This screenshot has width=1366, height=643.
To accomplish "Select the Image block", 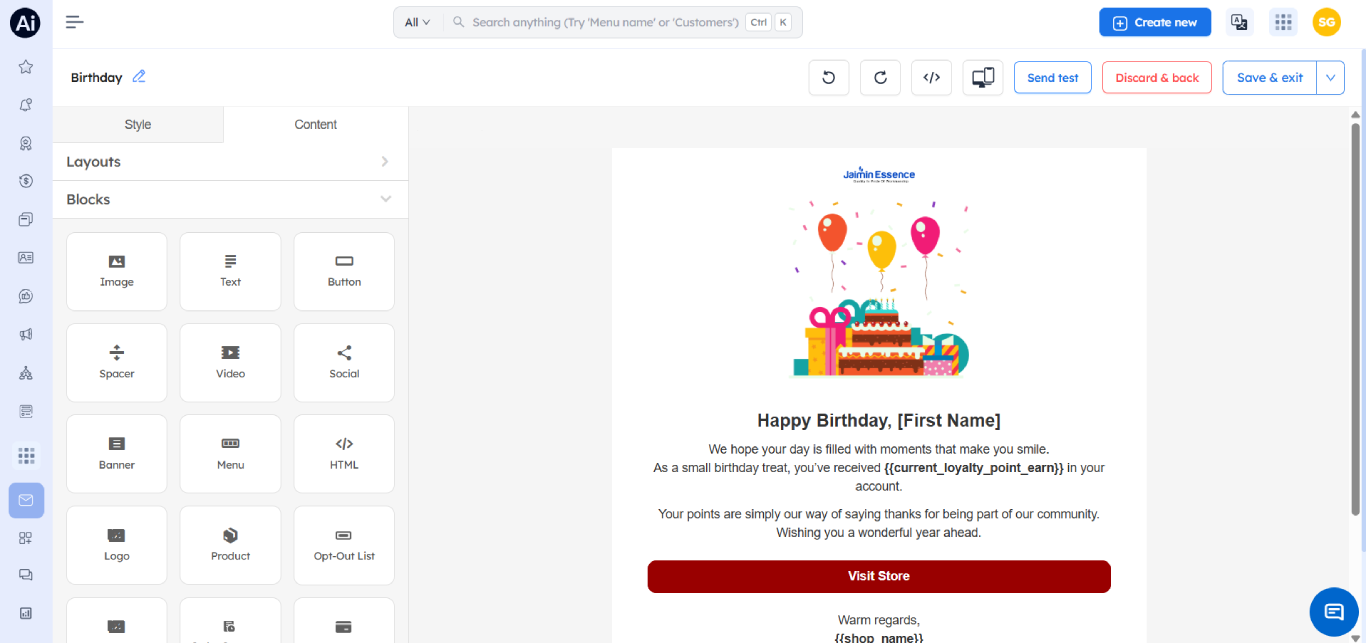I will pyautogui.click(x=116, y=271).
